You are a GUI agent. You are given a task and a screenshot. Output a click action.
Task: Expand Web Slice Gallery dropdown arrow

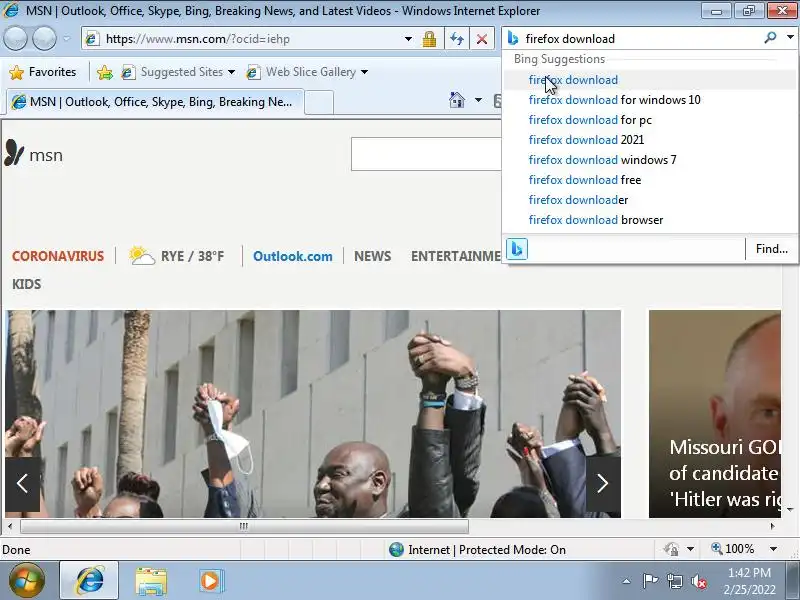(x=364, y=72)
